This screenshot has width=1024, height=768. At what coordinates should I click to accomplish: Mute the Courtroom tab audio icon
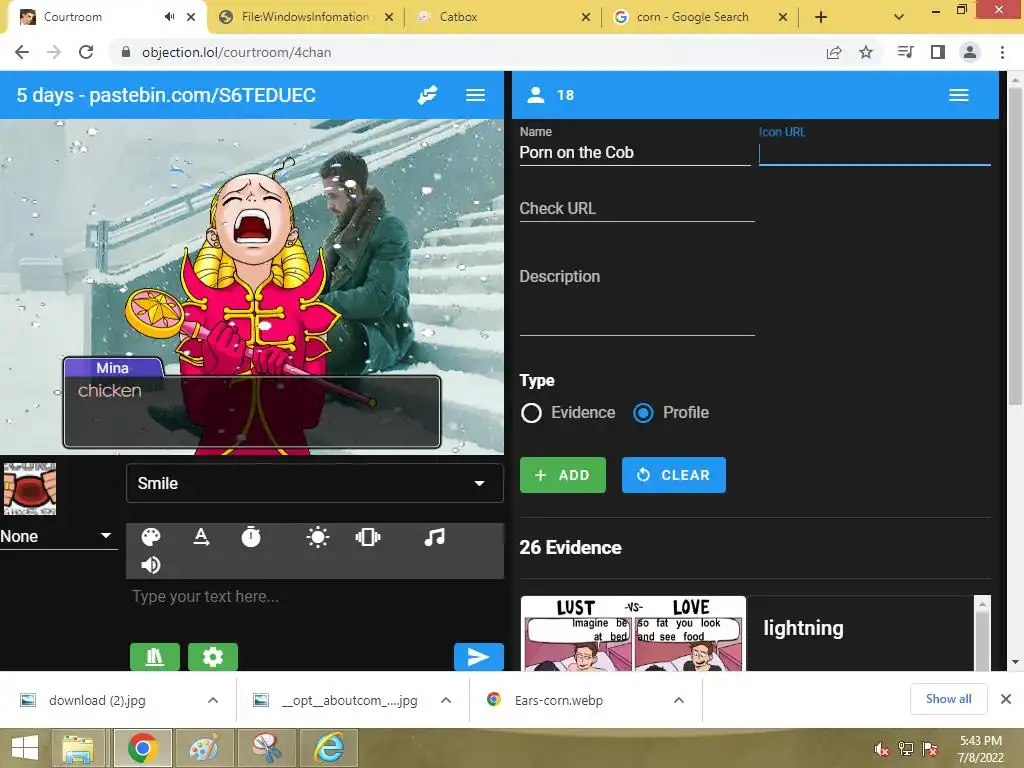point(170,17)
